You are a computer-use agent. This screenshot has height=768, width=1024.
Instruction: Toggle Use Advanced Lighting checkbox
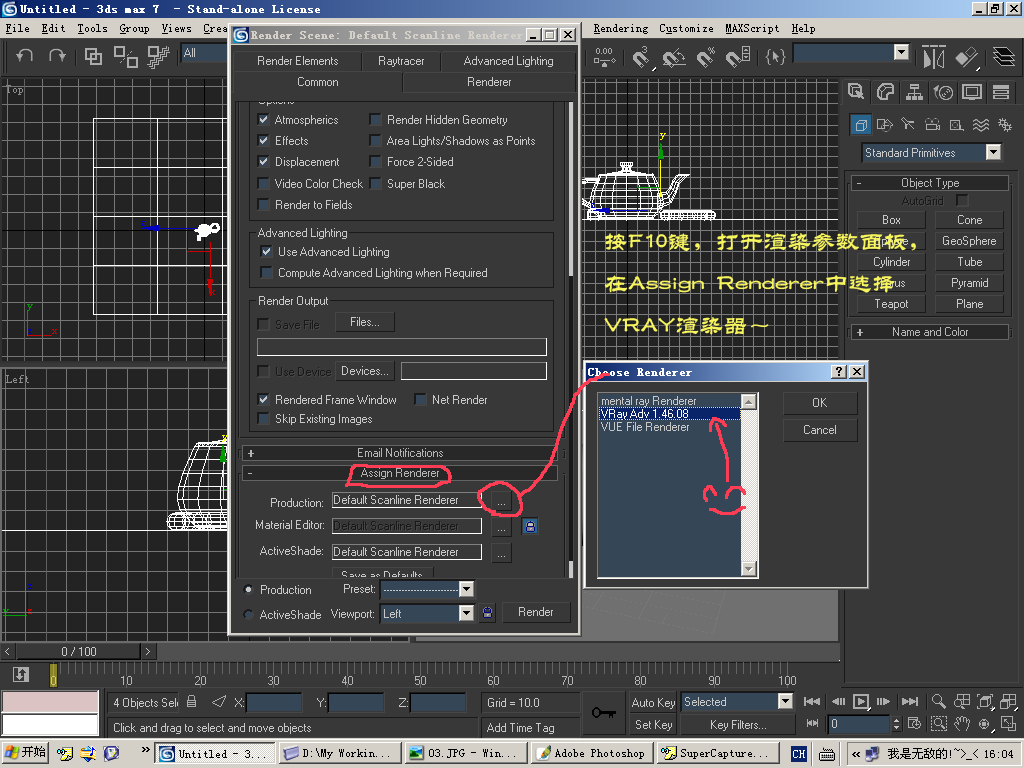point(266,251)
